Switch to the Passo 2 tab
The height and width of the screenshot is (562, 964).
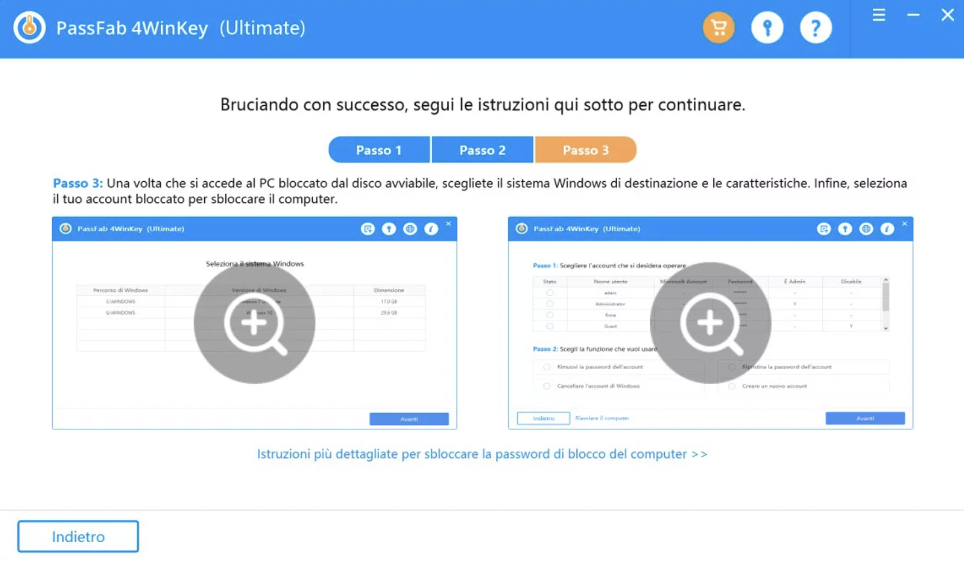coord(483,150)
